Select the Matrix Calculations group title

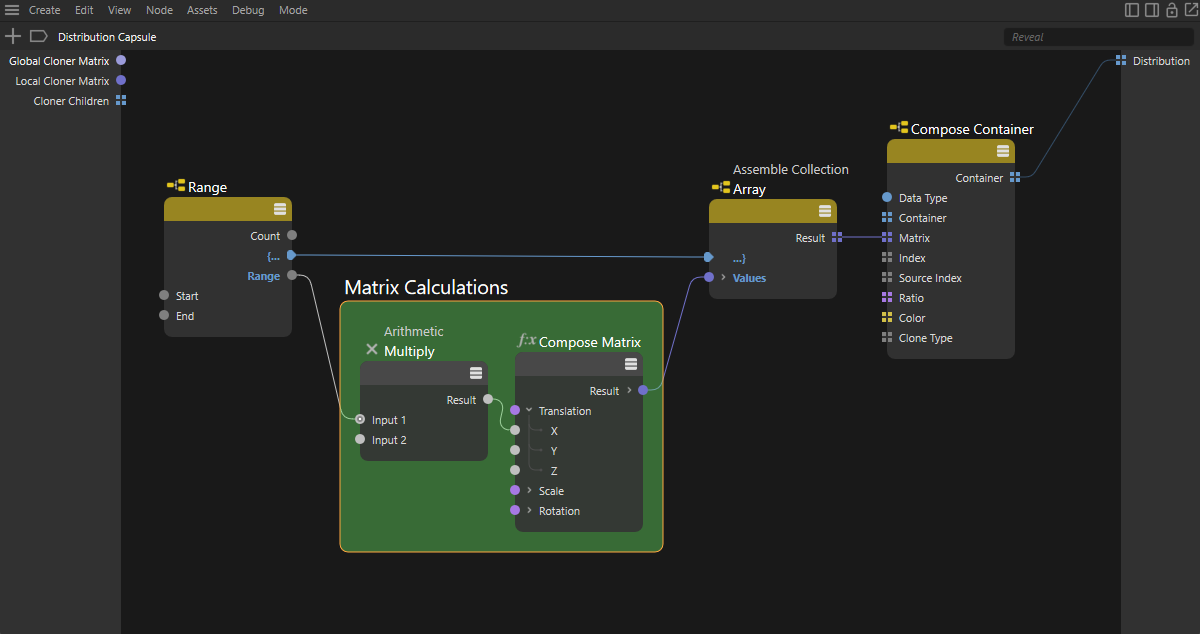(426, 288)
